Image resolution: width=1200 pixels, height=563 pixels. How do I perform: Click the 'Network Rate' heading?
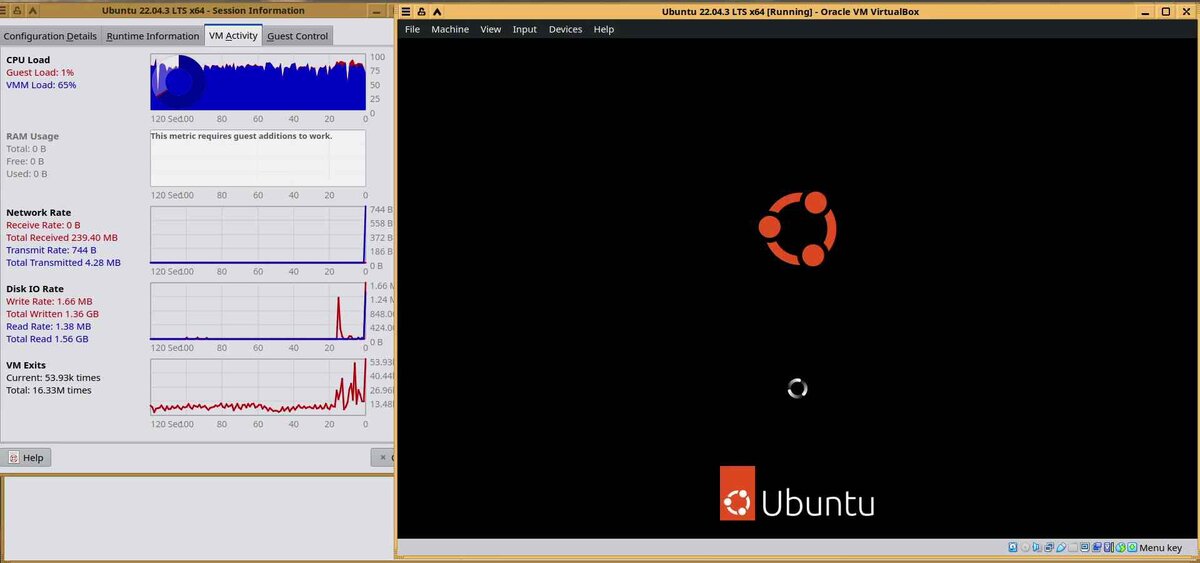coord(38,213)
